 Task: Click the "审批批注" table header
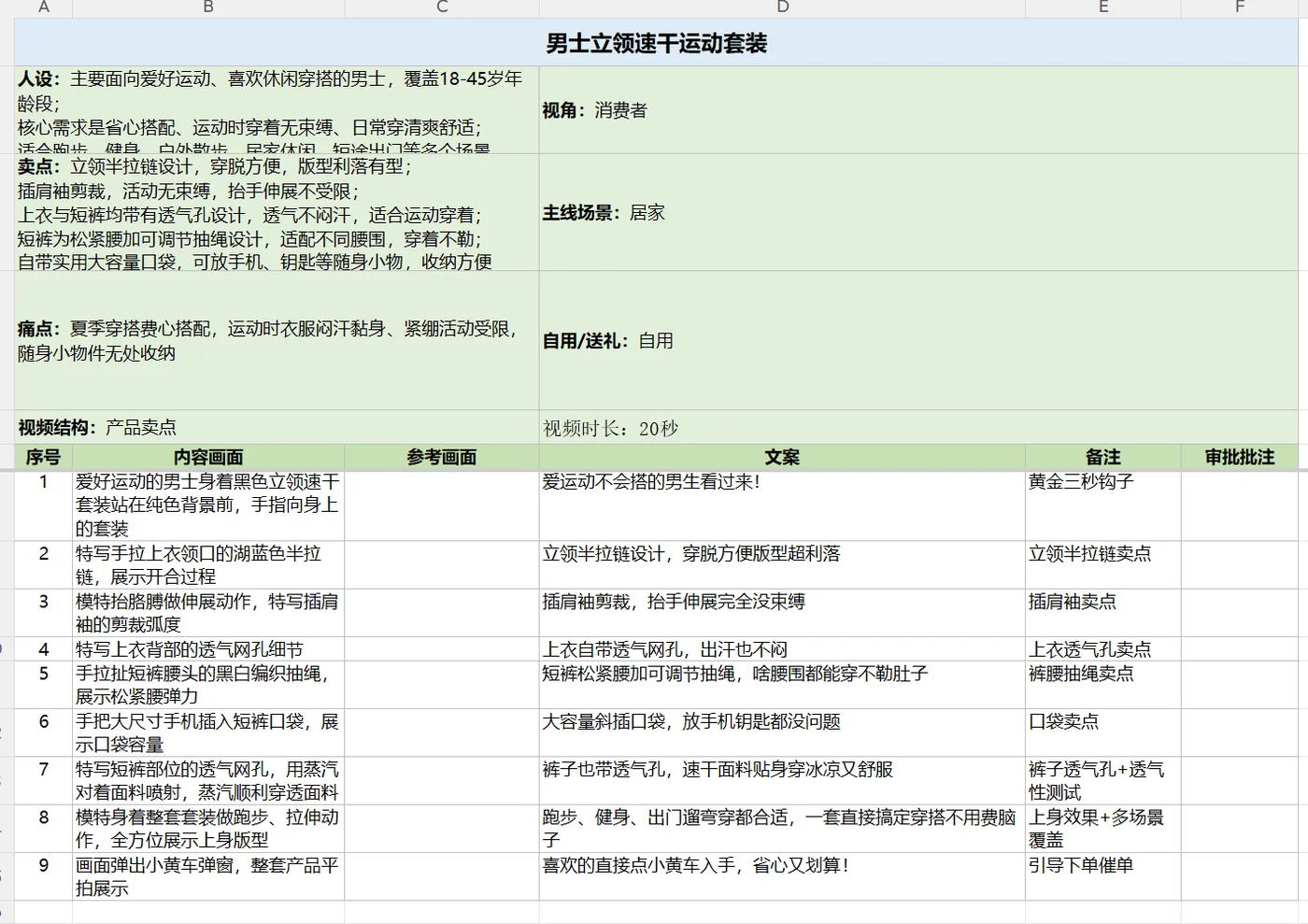coord(1240,457)
